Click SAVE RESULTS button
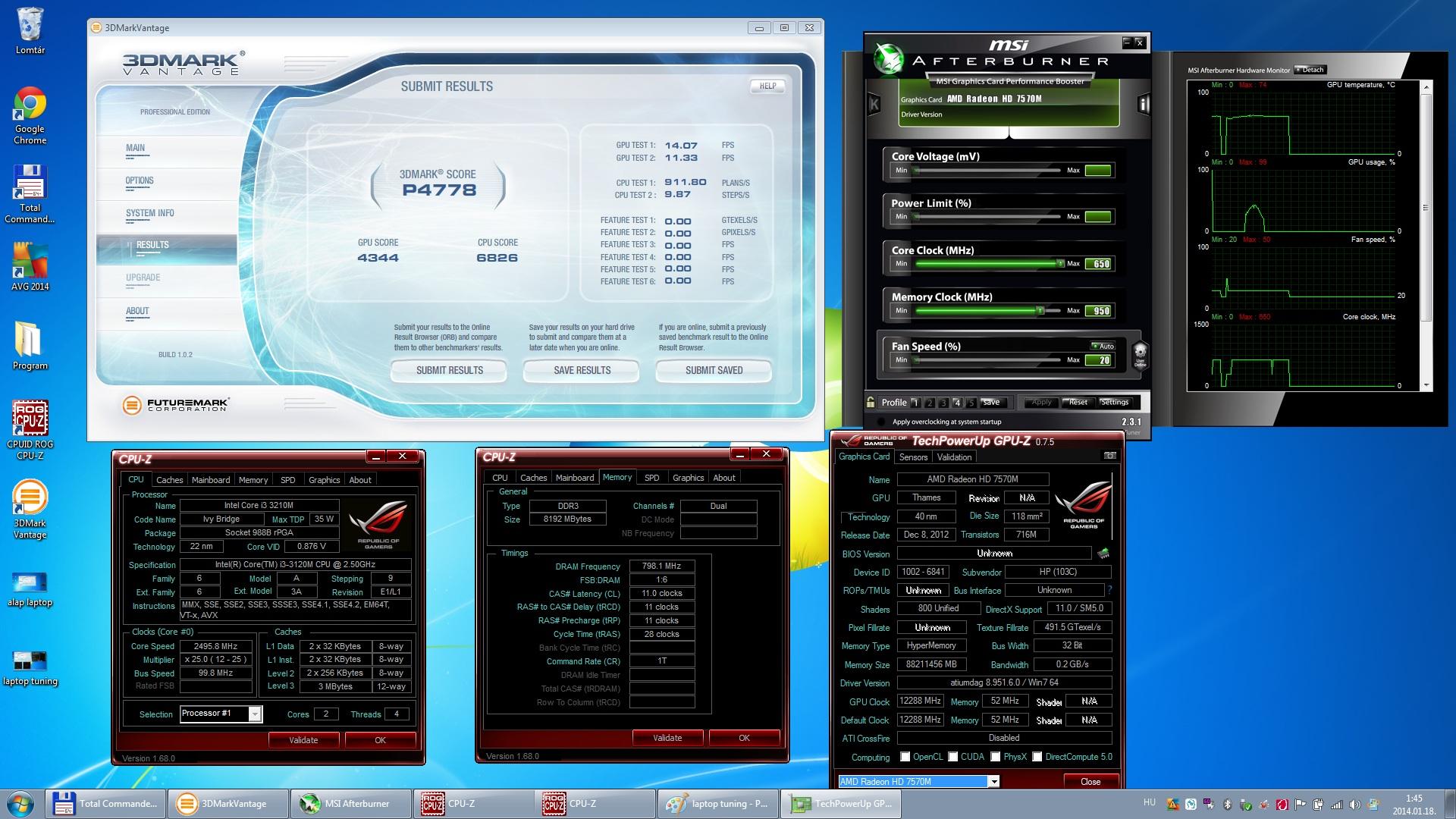 [582, 370]
